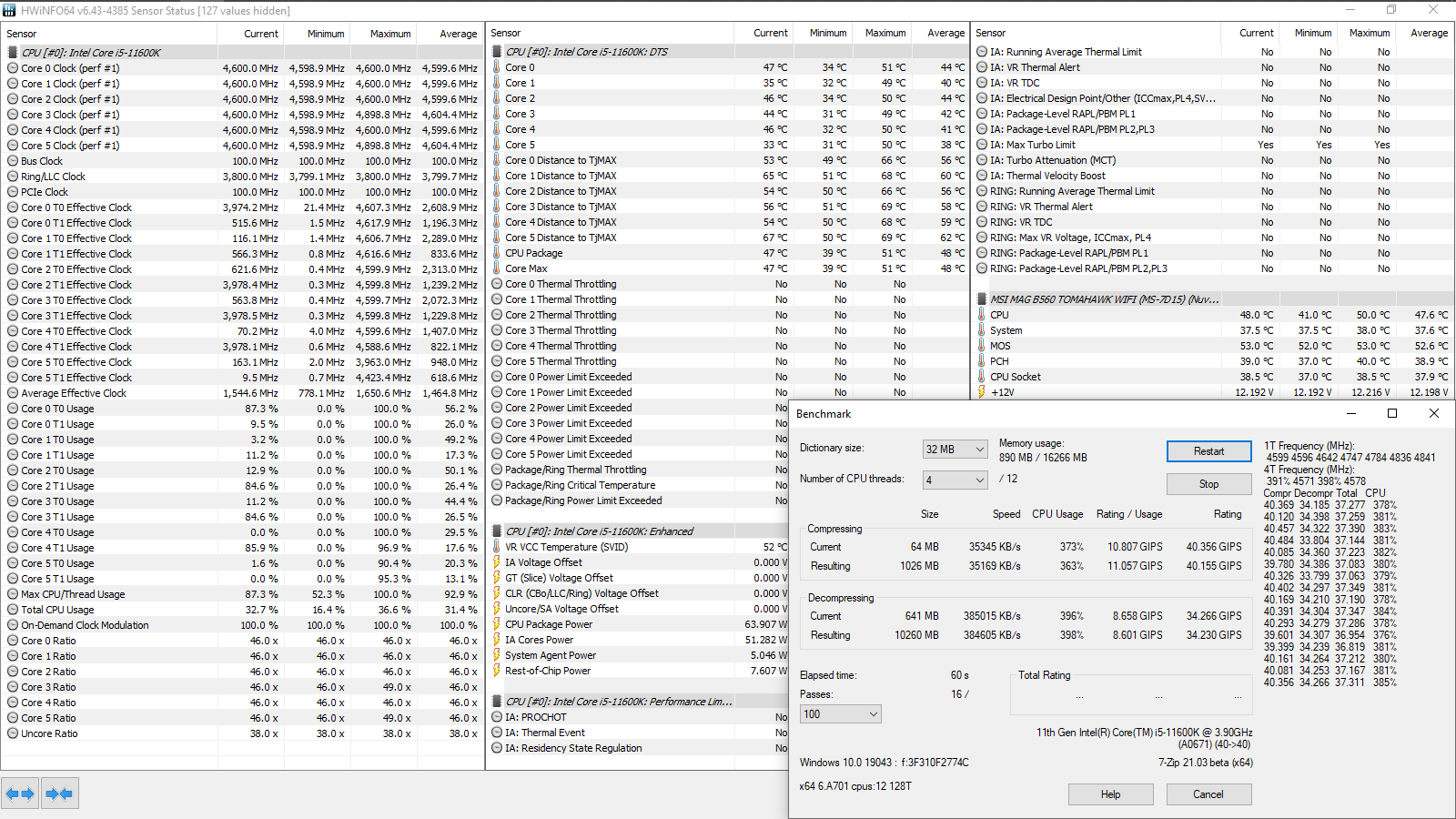The image size is (1456, 819).
Task: Select the RING: Max VR Voltage, ICCmax, PL4 row
Action: pyautogui.click(x=1213, y=238)
